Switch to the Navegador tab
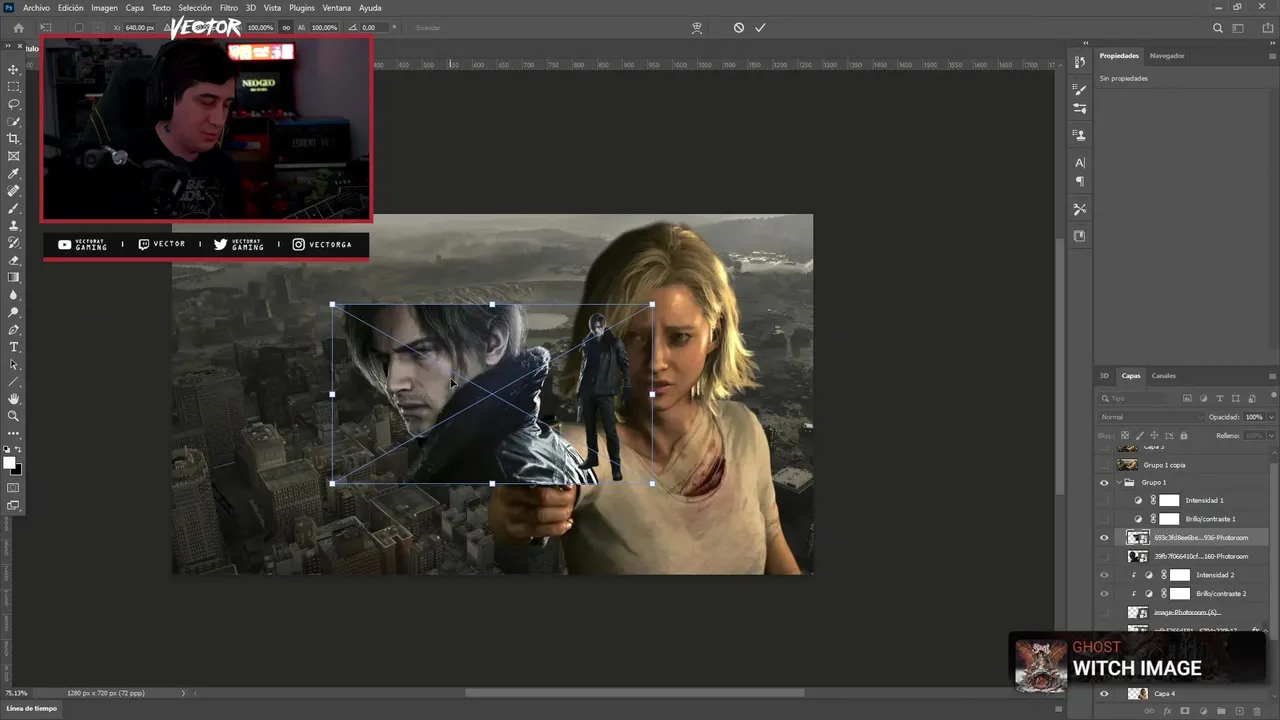Viewport: 1280px width, 720px height. (1167, 56)
